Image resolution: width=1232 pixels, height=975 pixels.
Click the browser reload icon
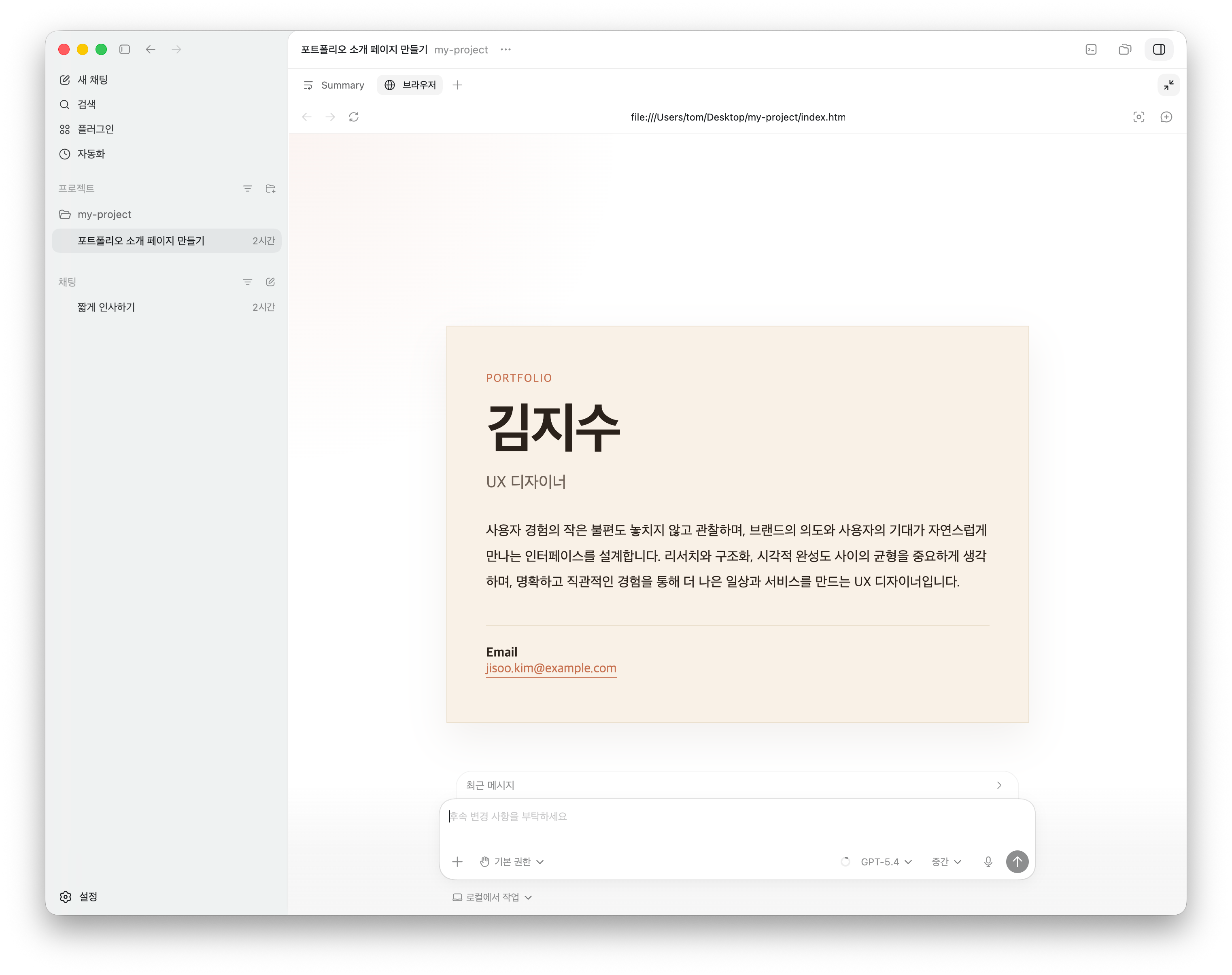coord(354,117)
